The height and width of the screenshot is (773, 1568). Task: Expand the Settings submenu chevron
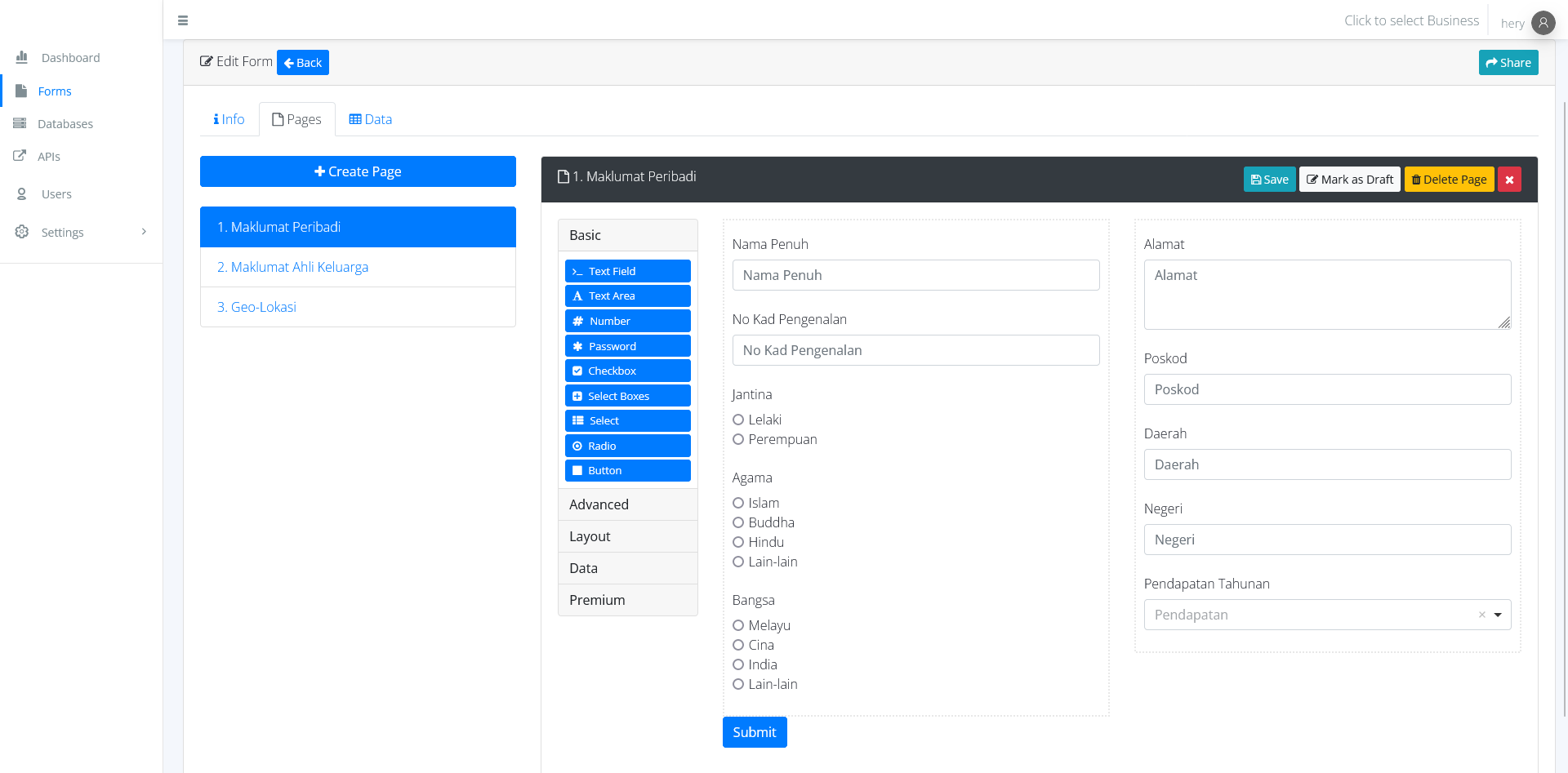point(144,232)
